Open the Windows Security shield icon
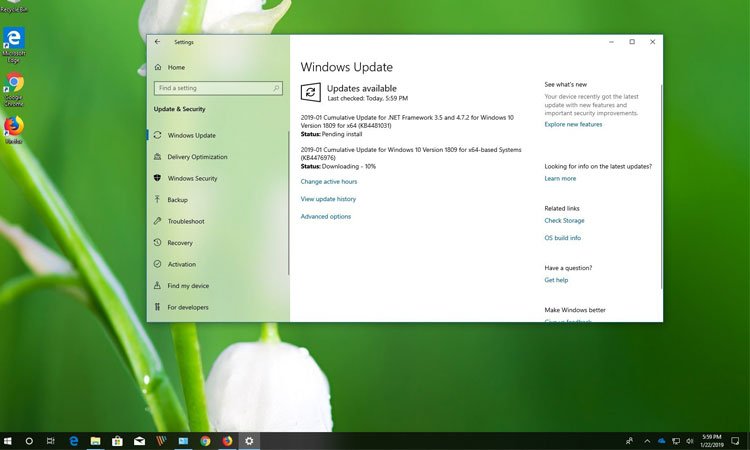Screen dimensions: 750x450 tap(158, 178)
